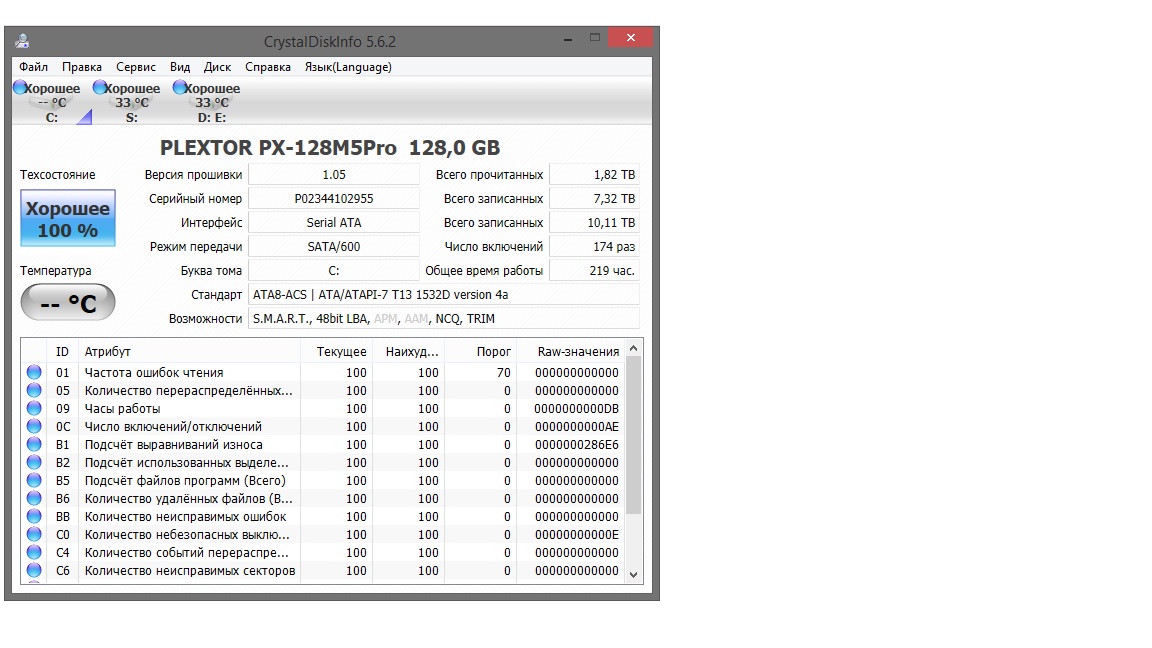Click status orb for attribute 09 row

tap(35, 409)
